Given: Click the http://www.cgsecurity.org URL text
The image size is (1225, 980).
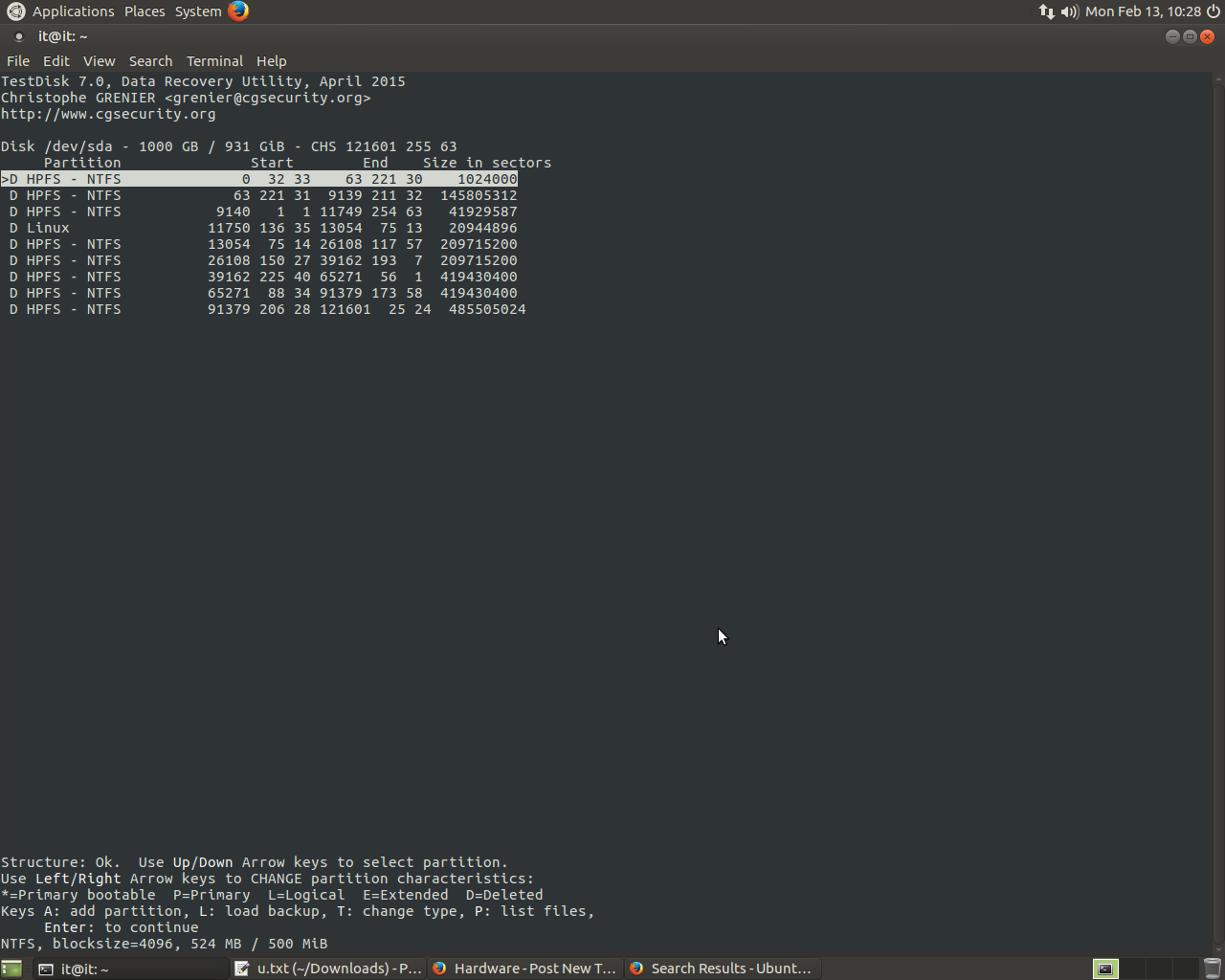Looking at the screenshot, I should [108, 114].
